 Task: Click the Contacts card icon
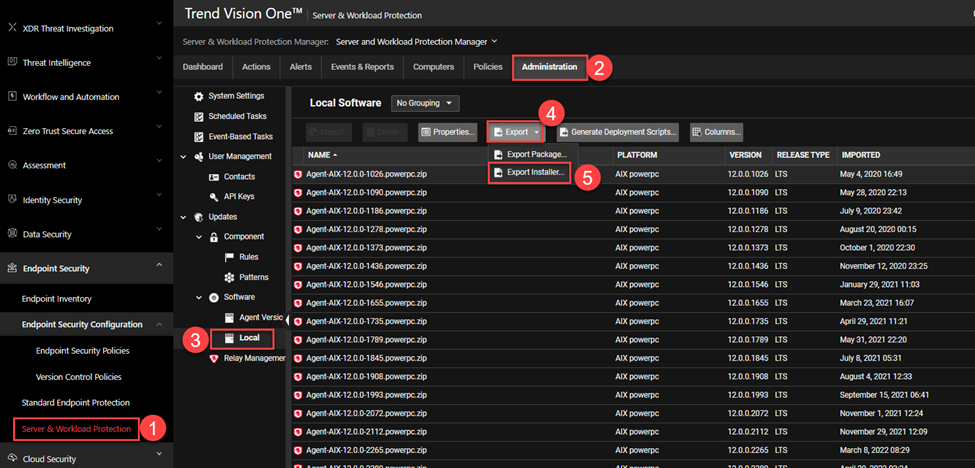coord(213,177)
